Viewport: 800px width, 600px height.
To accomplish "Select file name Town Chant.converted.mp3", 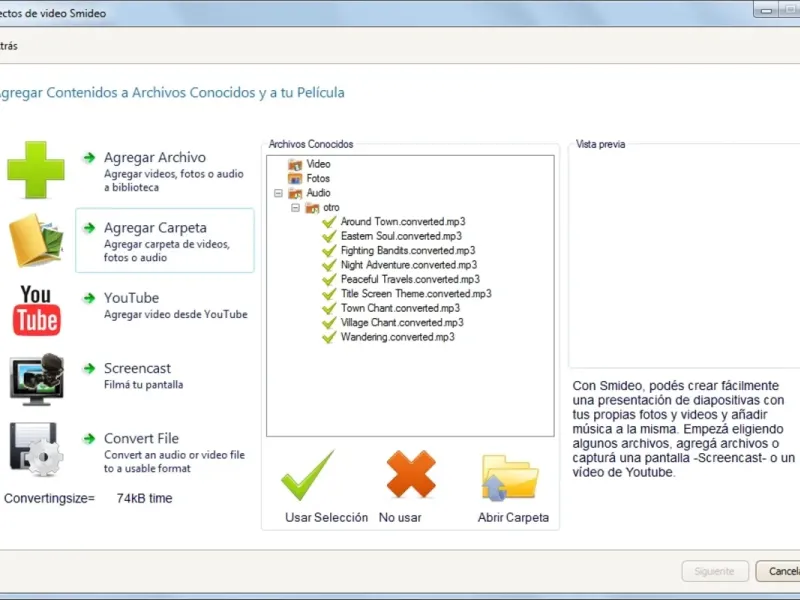I will pos(400,309).
